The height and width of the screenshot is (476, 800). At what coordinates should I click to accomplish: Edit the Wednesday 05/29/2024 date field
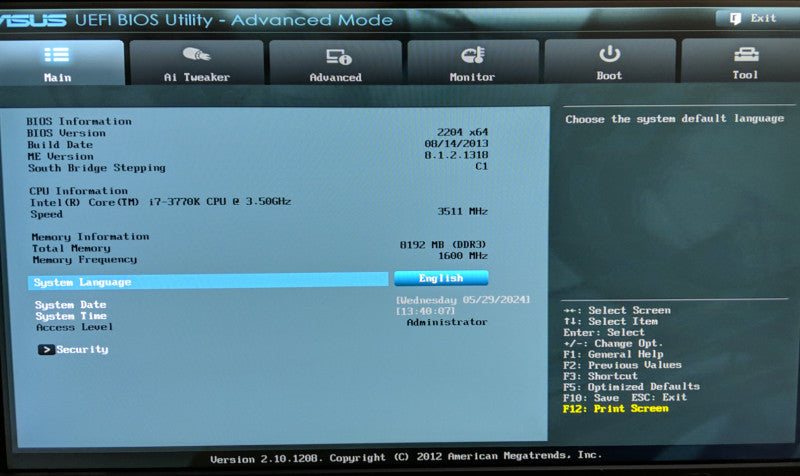pyautogui.click(x=463, y=300)
